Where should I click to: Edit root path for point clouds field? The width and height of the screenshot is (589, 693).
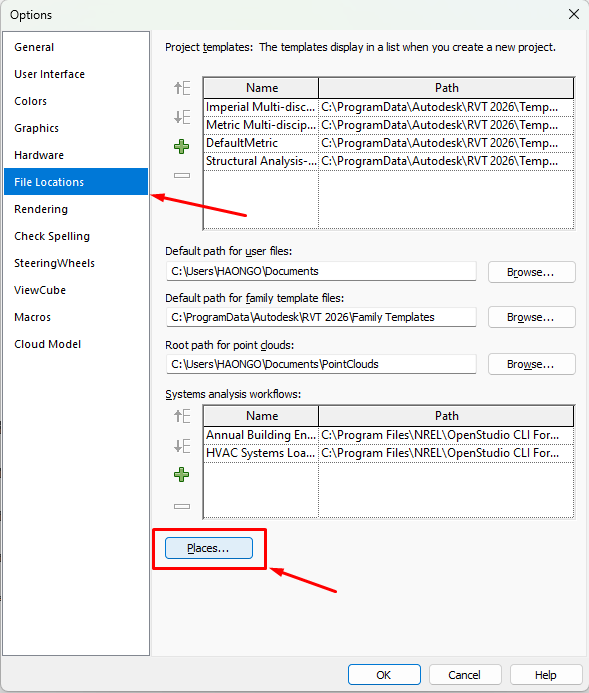pyautogui.click(x=321, y=364)
